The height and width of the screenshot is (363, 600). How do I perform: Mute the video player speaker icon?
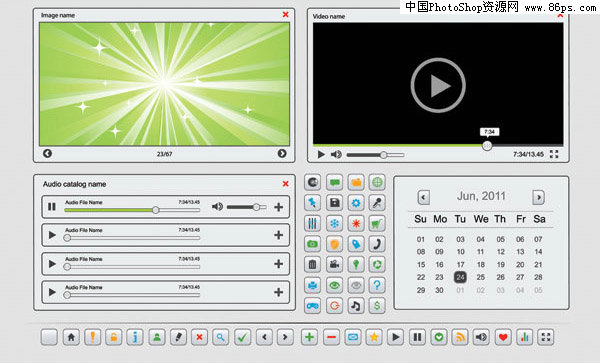click(x=336, y=154)
